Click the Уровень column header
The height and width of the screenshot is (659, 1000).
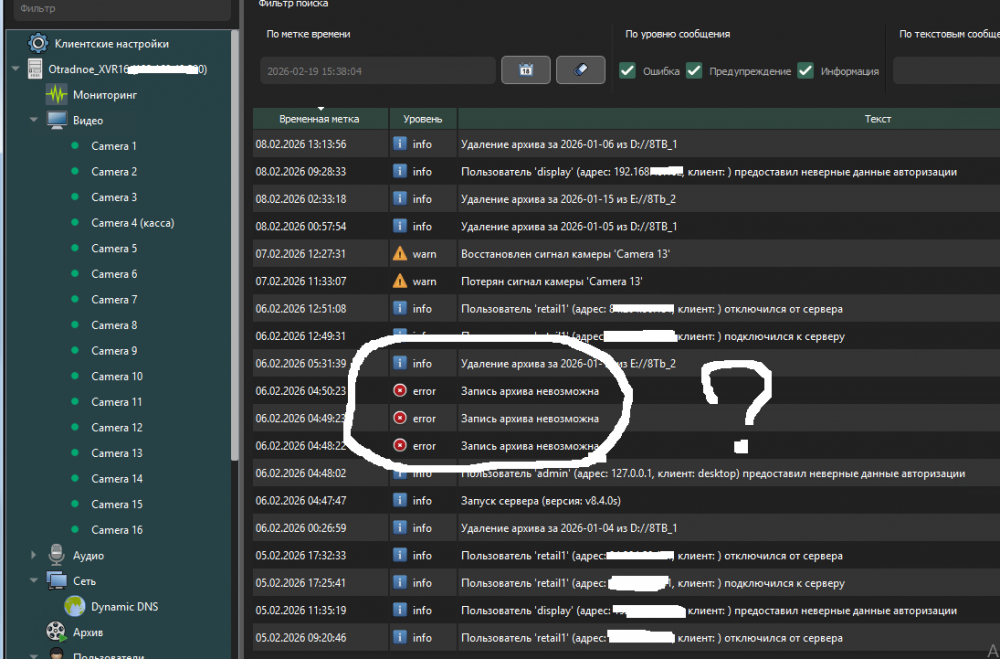click(x=422, y=119)
